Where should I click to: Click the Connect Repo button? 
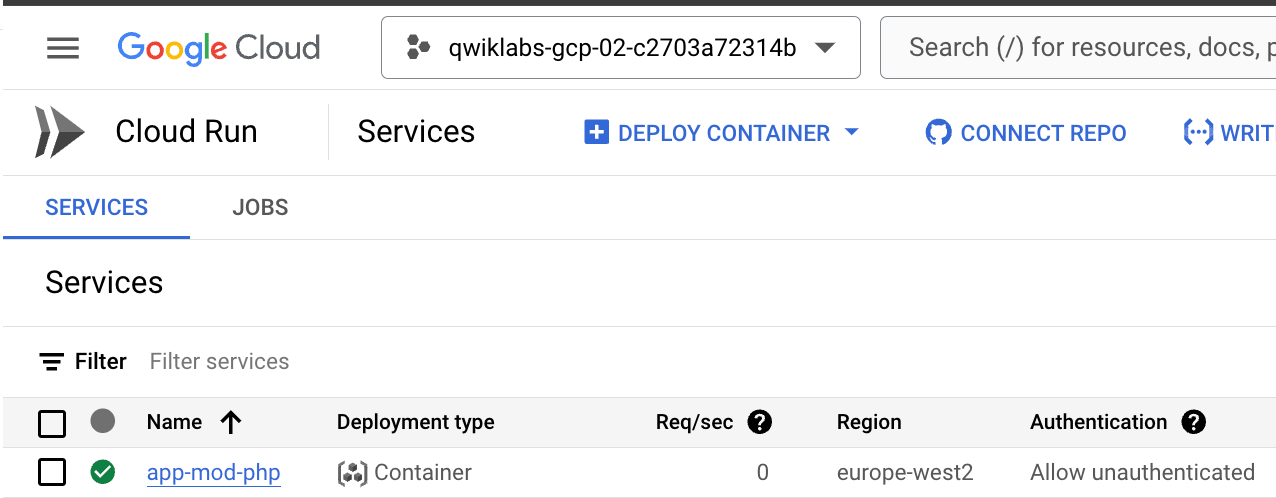pyautogui.click(x=1042, y=133)
